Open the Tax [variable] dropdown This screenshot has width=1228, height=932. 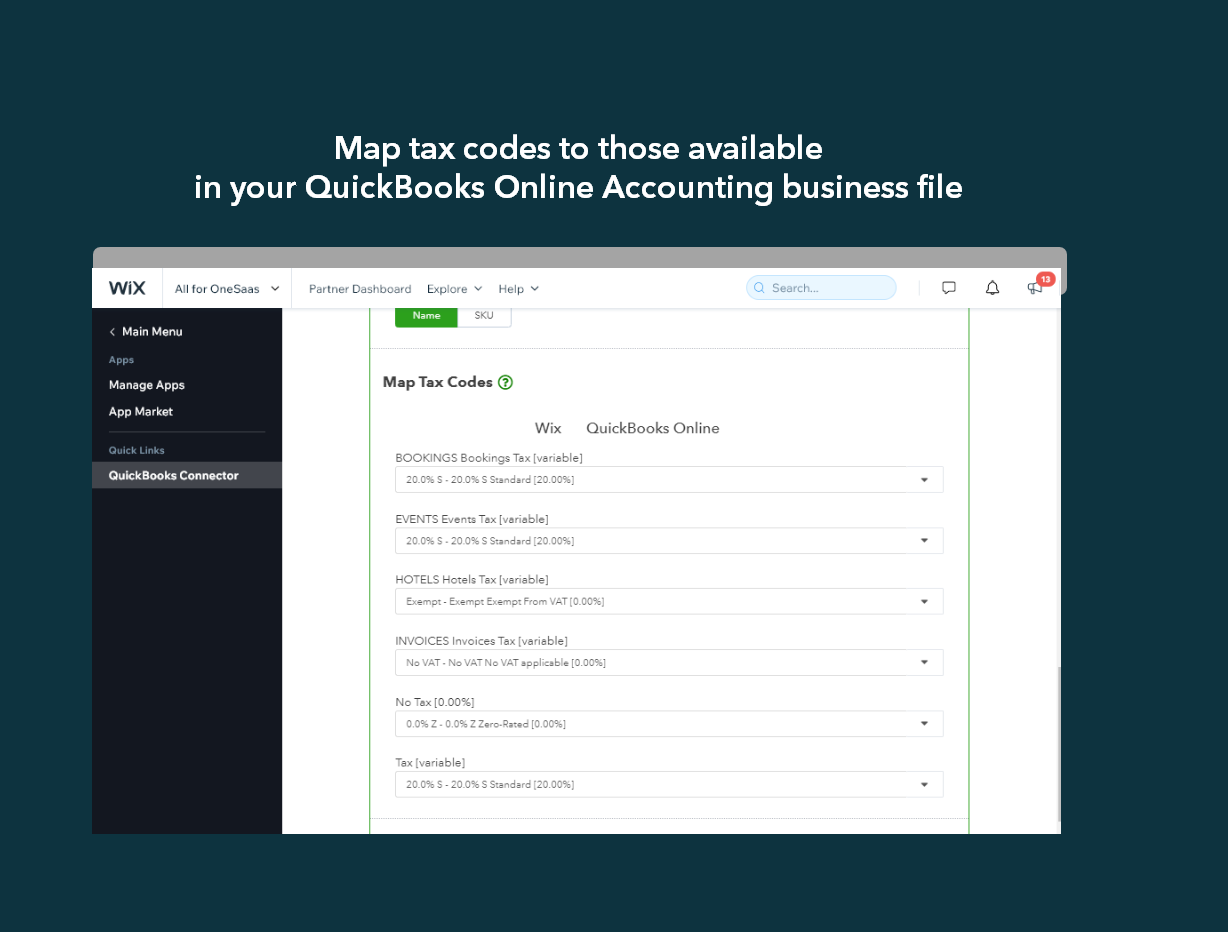click(669, 785)
